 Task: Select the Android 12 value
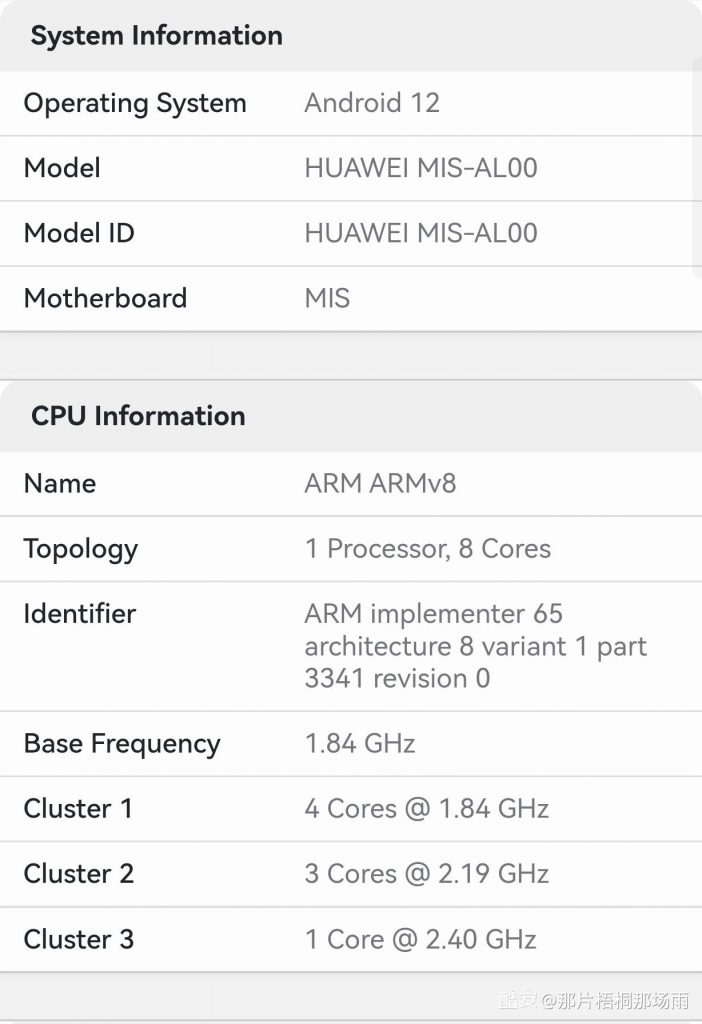[372, 103]
